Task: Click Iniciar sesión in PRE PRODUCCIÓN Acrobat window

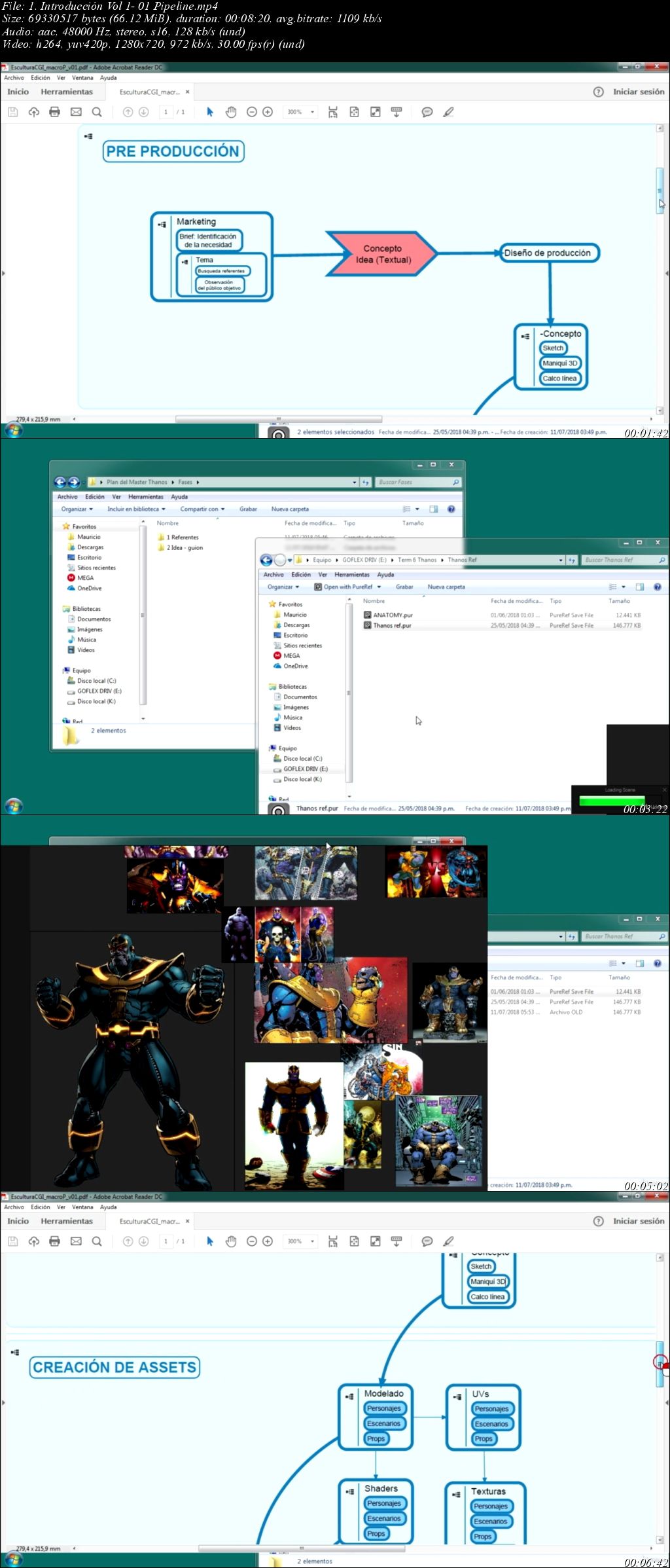Action: pos(639,92)
